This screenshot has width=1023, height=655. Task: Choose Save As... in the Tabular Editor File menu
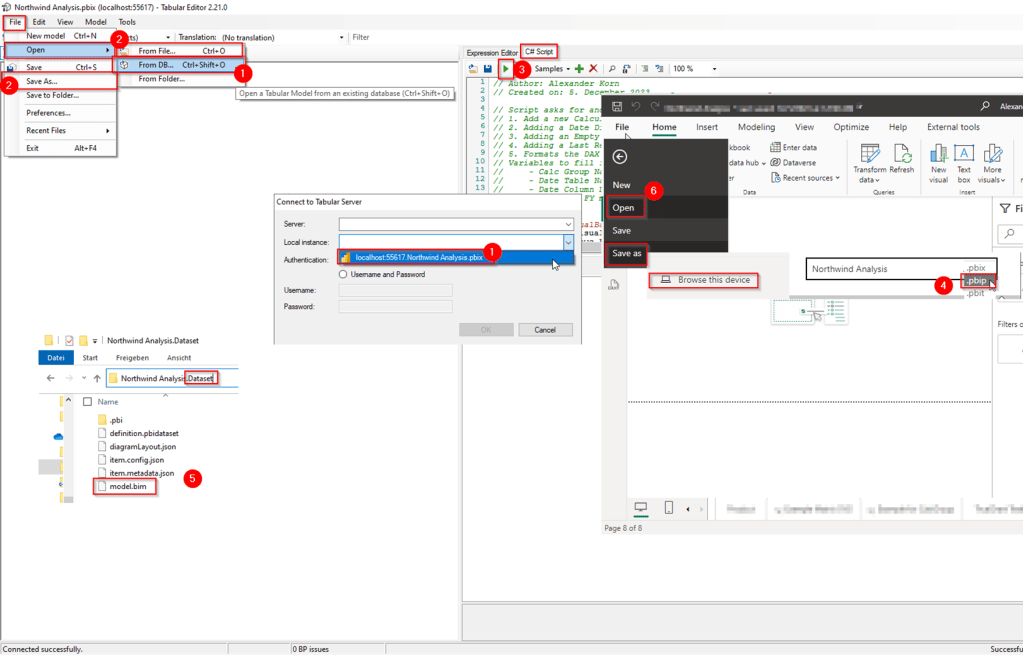tap(42, 81)
